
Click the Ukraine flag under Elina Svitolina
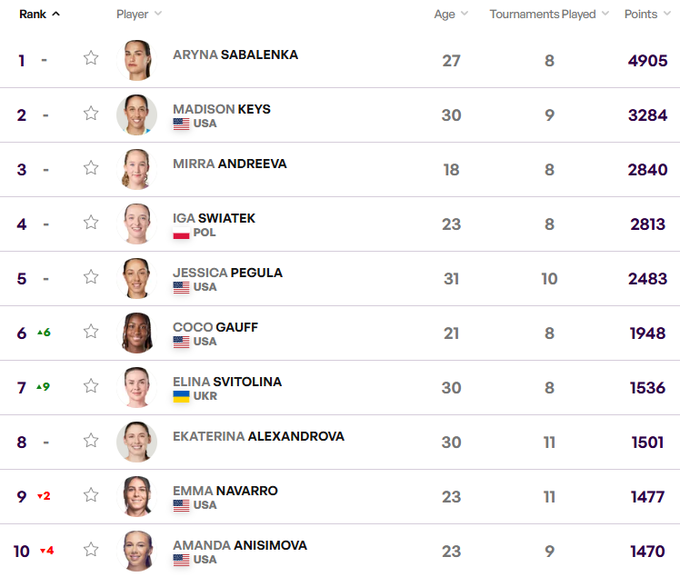pos(181,396)
